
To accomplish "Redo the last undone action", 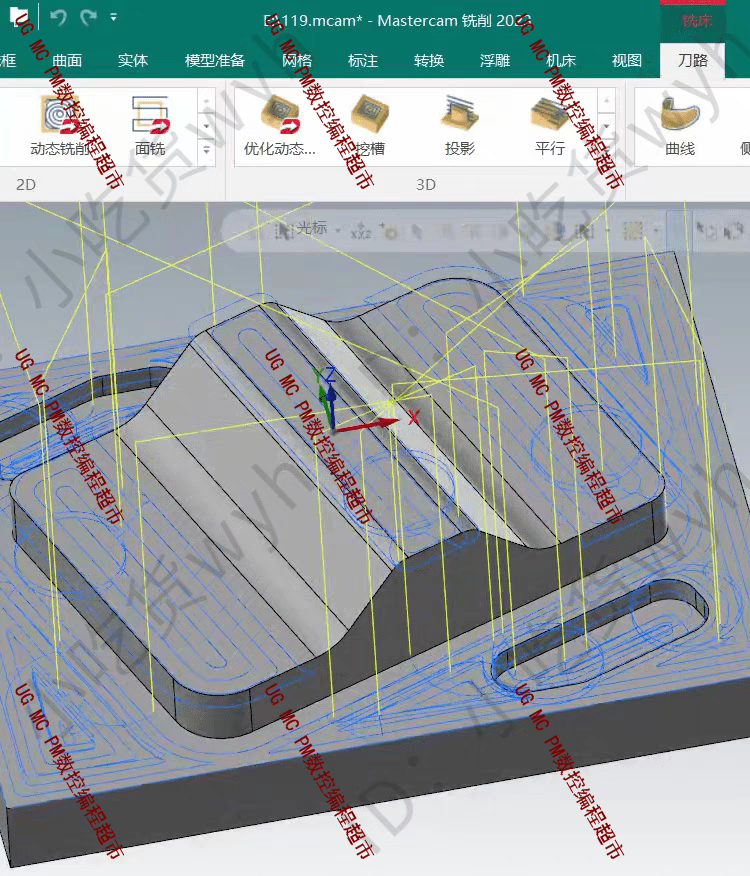I will 88,17.
